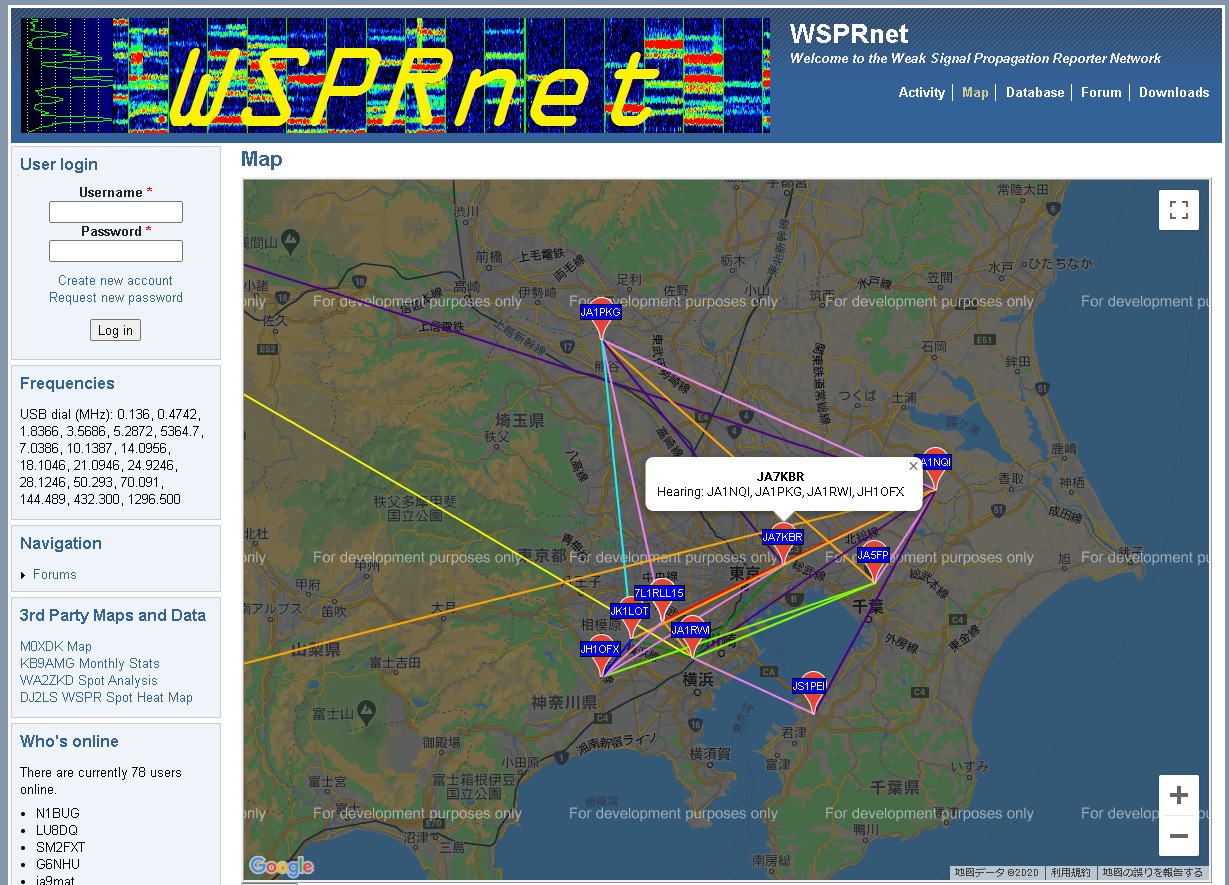Click the Username input field
The image size is (1229, 885).
click(x=116, y=212)
